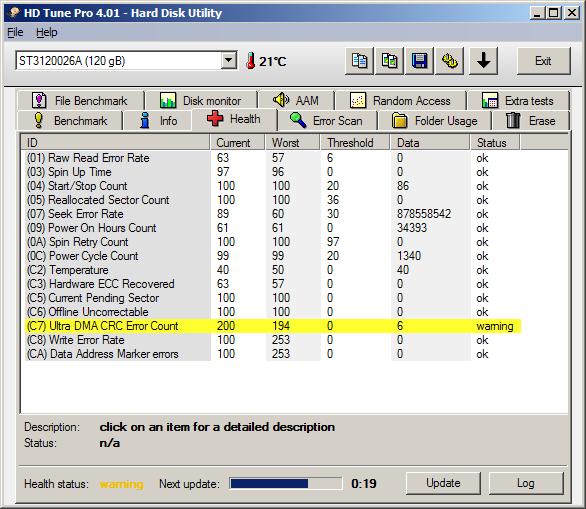Open the File menu
The height and width of the screenshot is (509, 586).
click(x=15, y=33)
